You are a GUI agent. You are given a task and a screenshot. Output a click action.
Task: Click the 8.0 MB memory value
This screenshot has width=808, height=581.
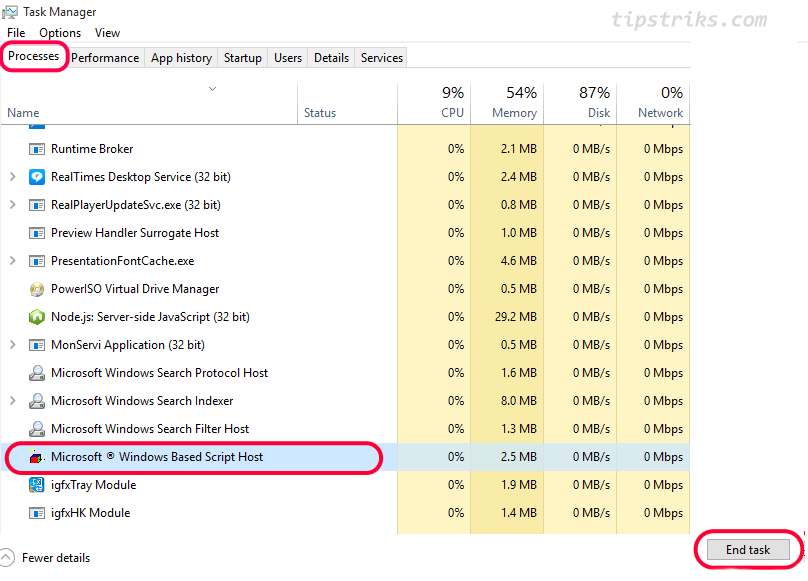pos(518,401)
